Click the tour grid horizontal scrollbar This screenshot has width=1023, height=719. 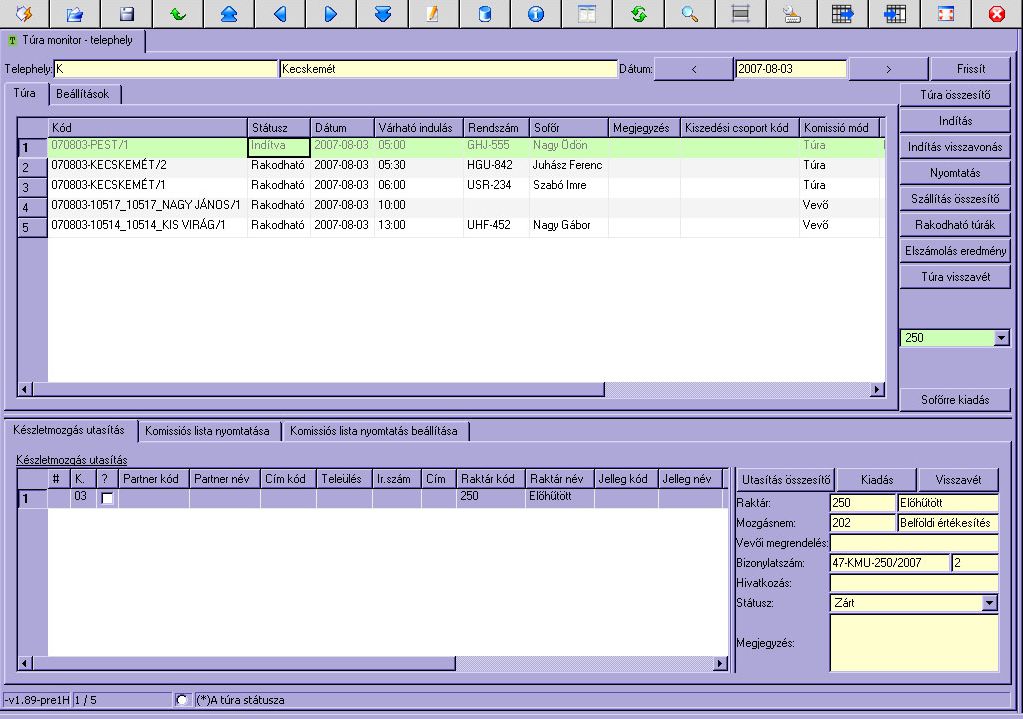tap(320, 389)
